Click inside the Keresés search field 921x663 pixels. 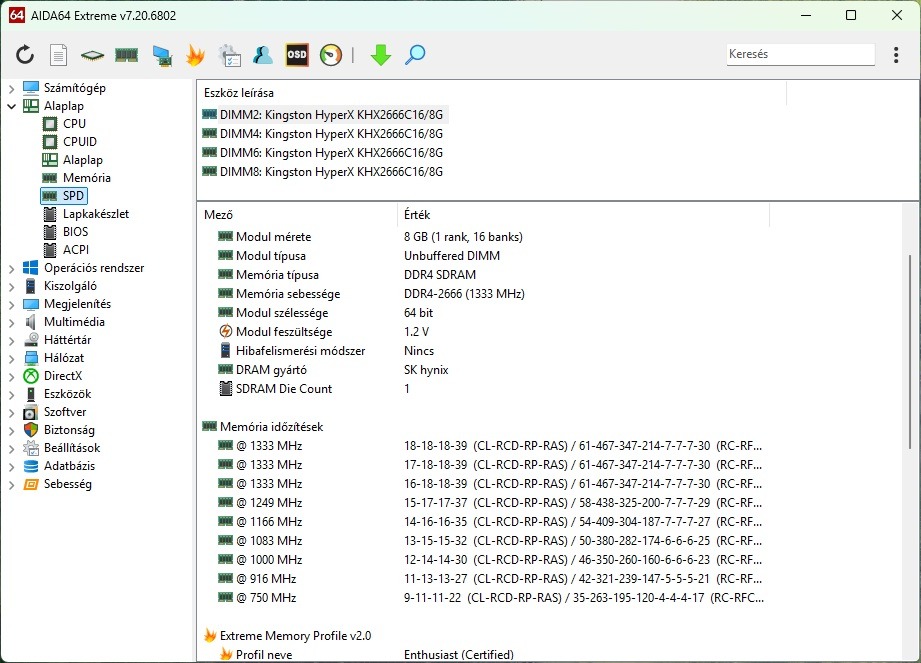click(800, 54)
